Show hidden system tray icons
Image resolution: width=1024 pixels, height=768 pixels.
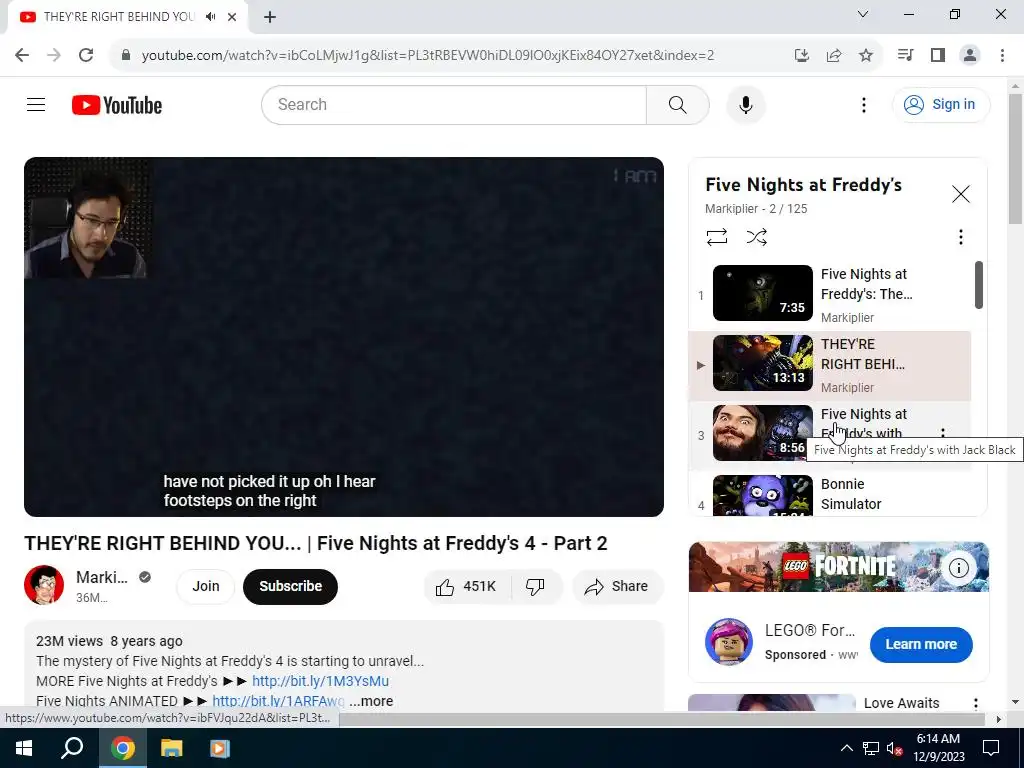click(846, 748)
